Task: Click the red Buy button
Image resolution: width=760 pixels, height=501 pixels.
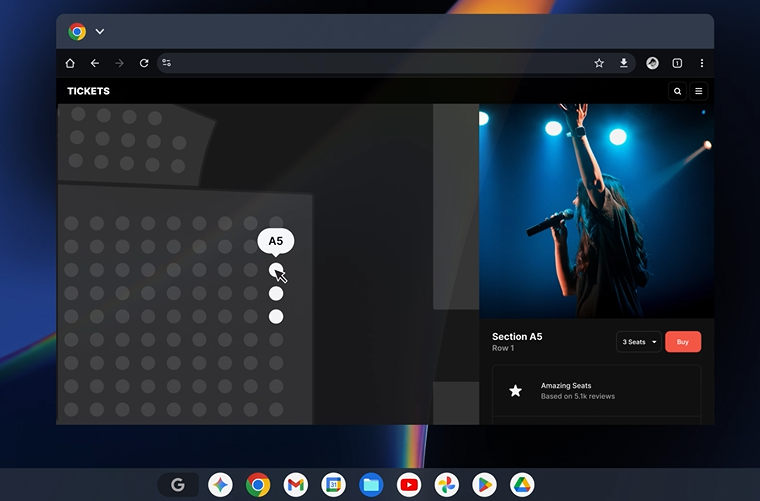Action: tap(683, 342)
